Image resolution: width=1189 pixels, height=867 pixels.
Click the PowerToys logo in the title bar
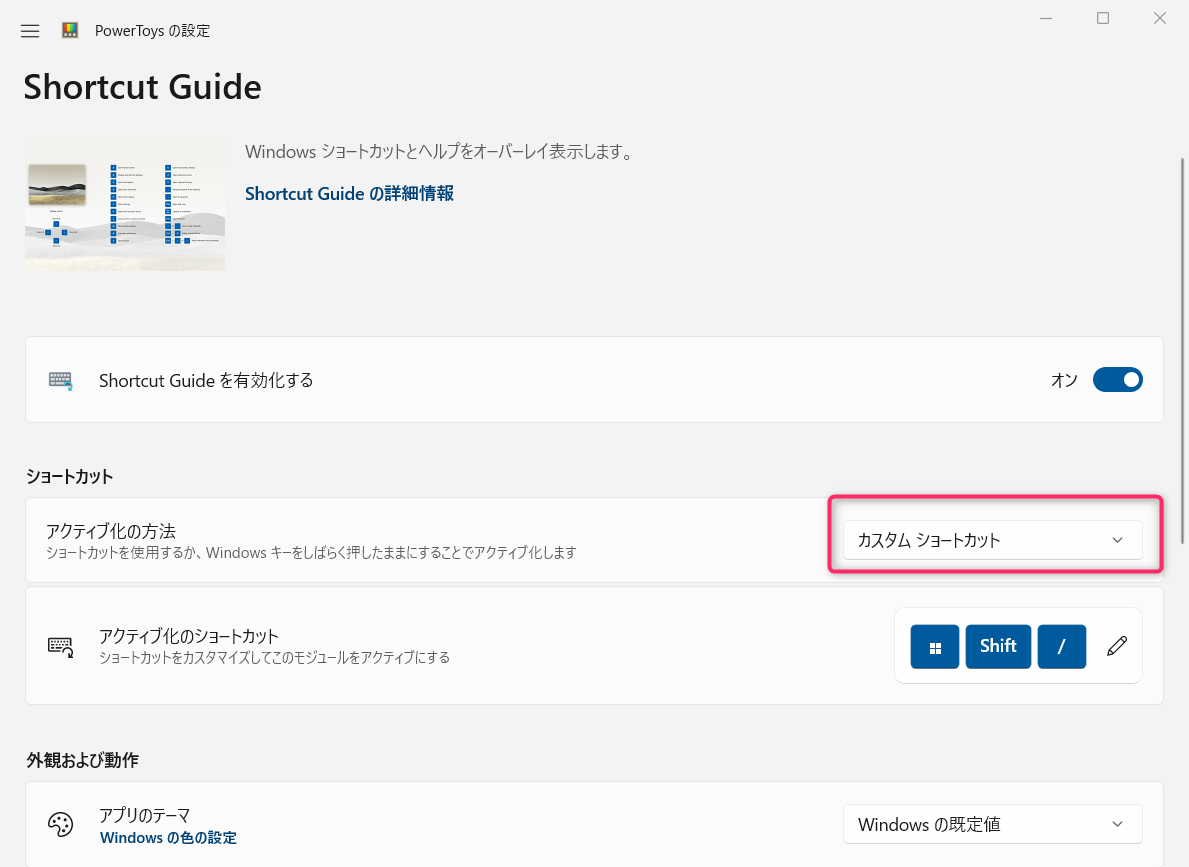coord(69,30)
